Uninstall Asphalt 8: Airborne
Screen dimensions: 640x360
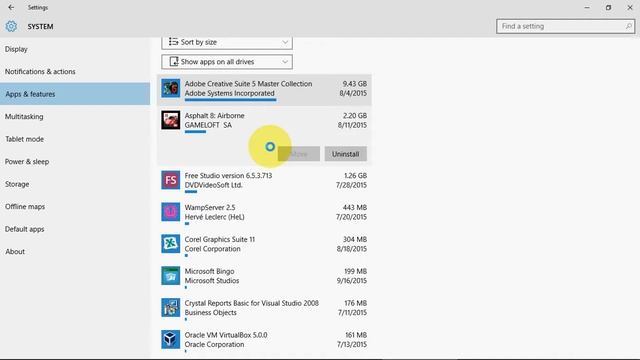pyautogui.click(x=346, y=154)
